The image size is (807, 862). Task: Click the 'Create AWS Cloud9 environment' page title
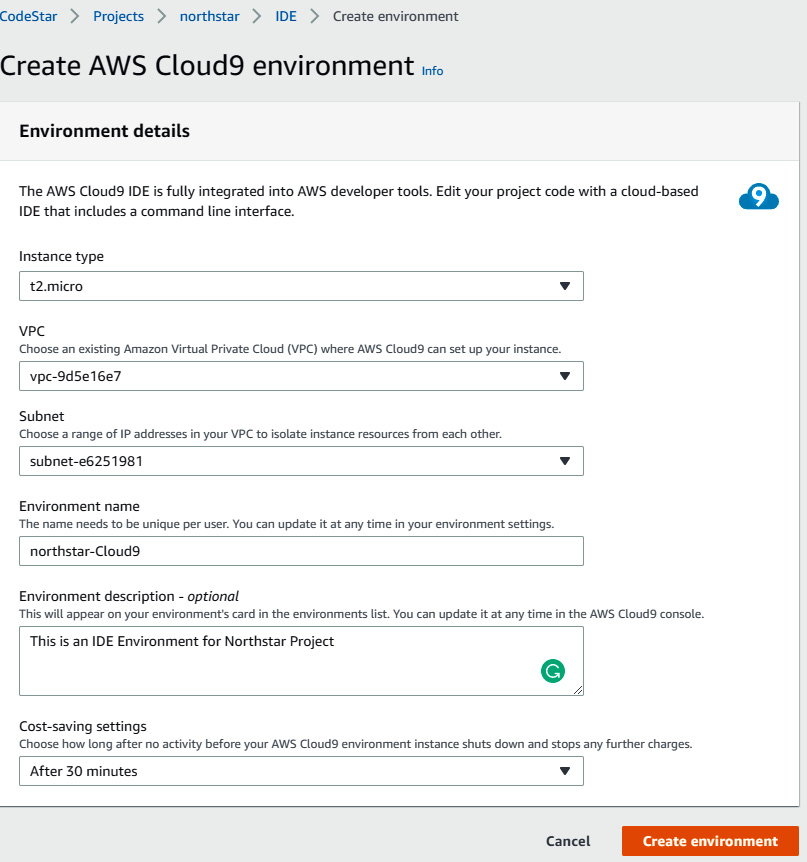pos(207,66)
